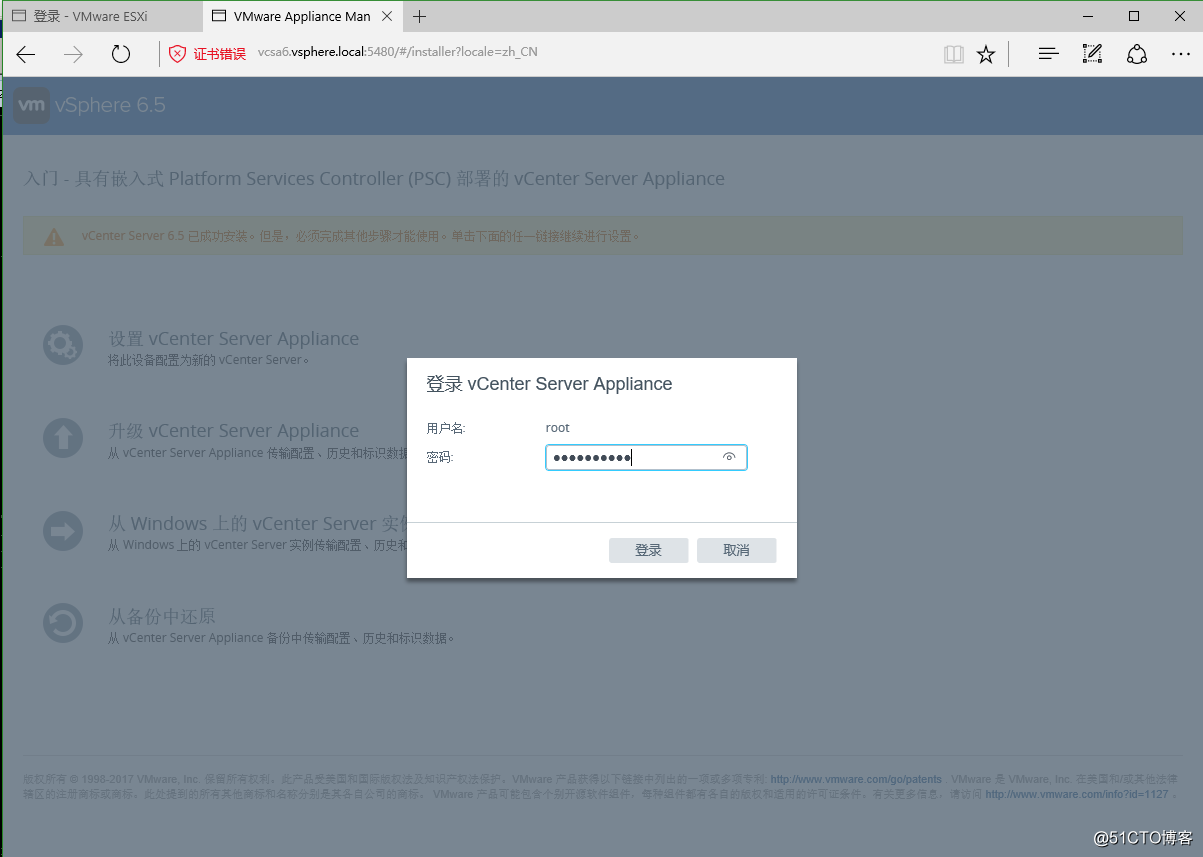Click the Restore from backup circular icon
The height and width of the screenshot is (857, 1203).
tap(63, 623)
